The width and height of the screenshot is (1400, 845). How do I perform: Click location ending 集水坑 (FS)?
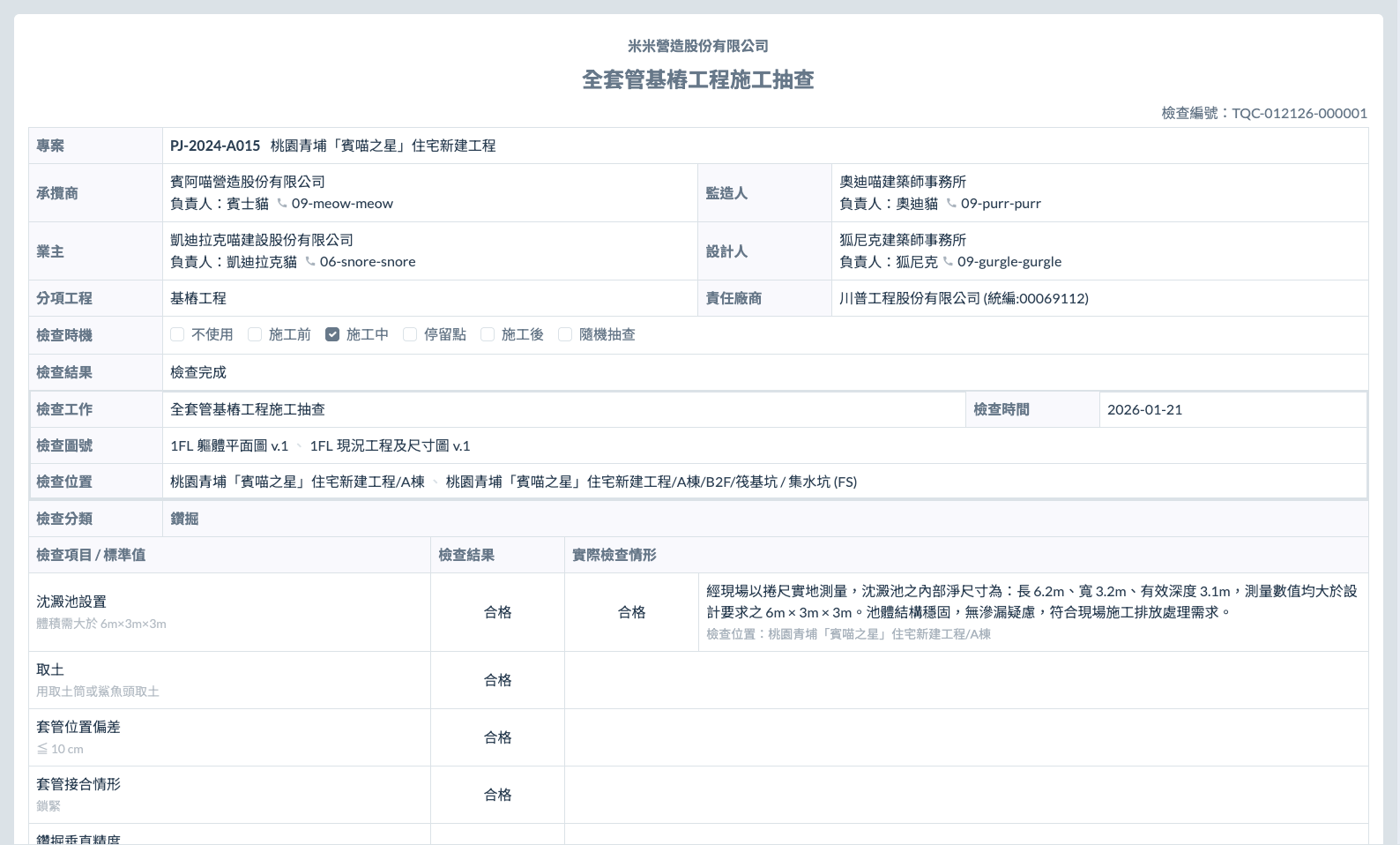[x=652, y=482]
